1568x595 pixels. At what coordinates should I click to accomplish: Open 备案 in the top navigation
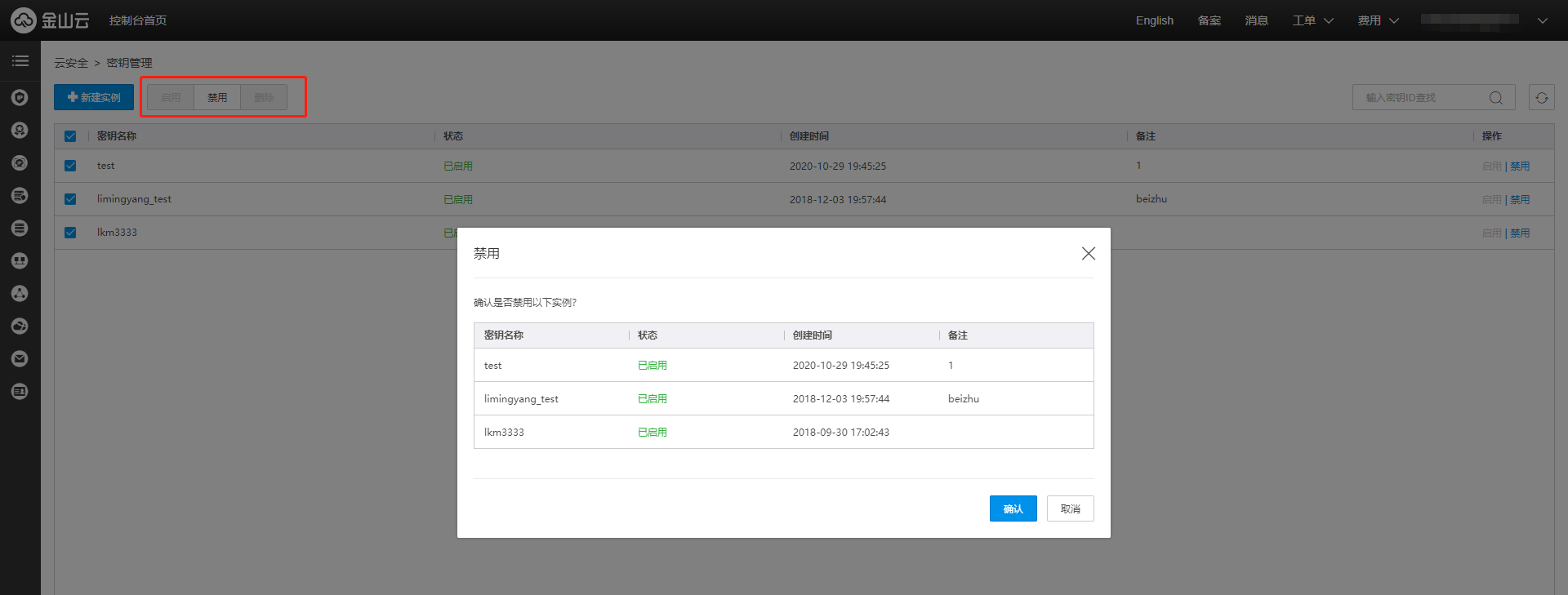[1209, 20]
